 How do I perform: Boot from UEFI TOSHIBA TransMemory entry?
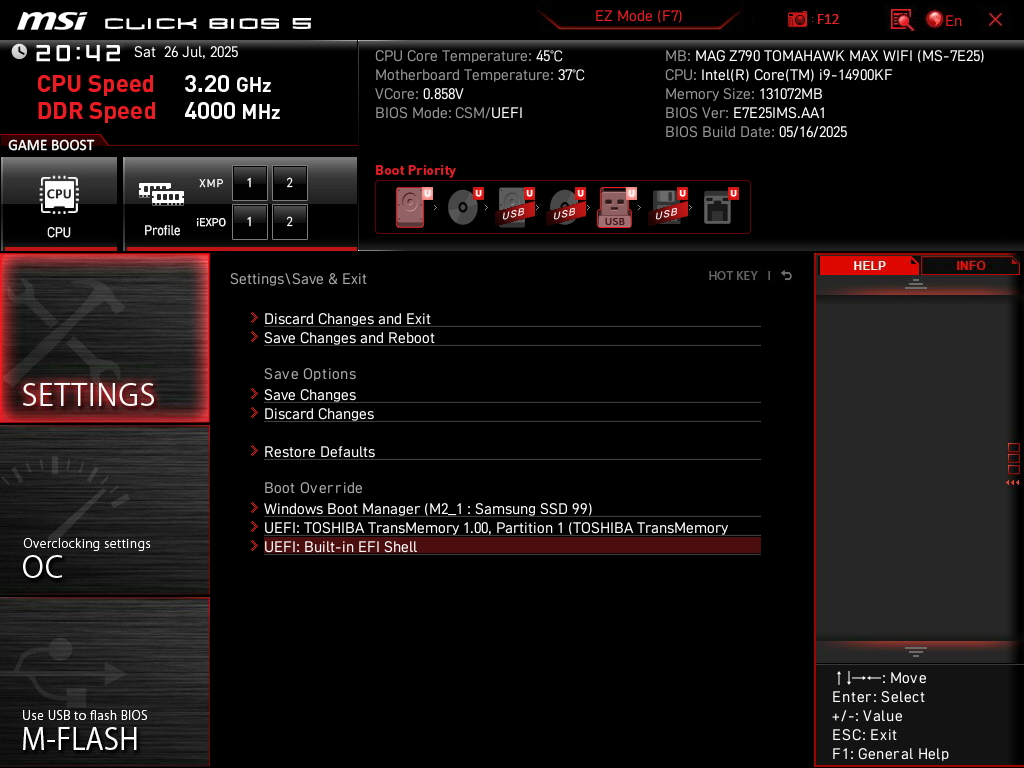point(512,527)
